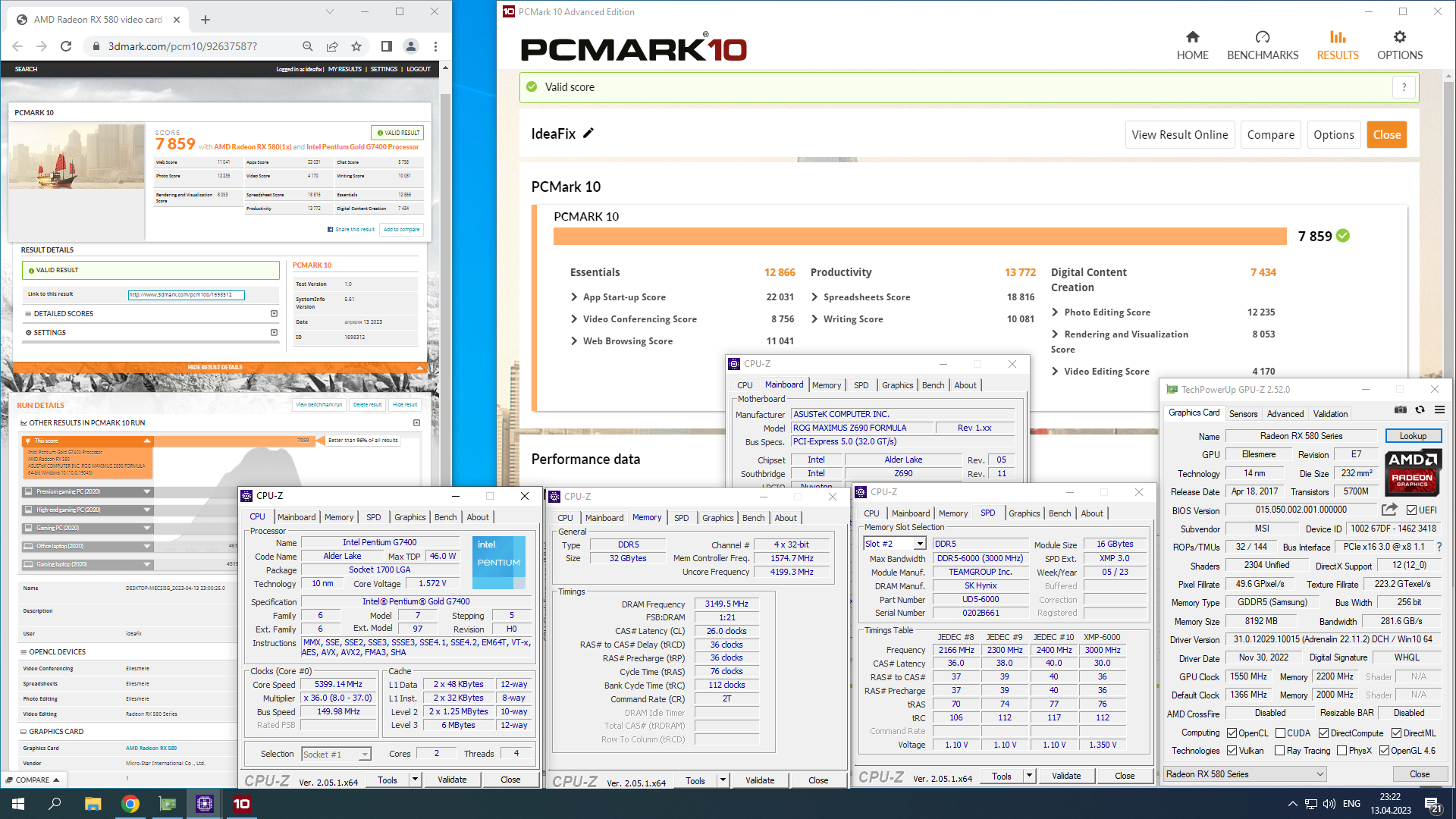Toggle Vulkan technologies checkbox

pos(1232,751)
